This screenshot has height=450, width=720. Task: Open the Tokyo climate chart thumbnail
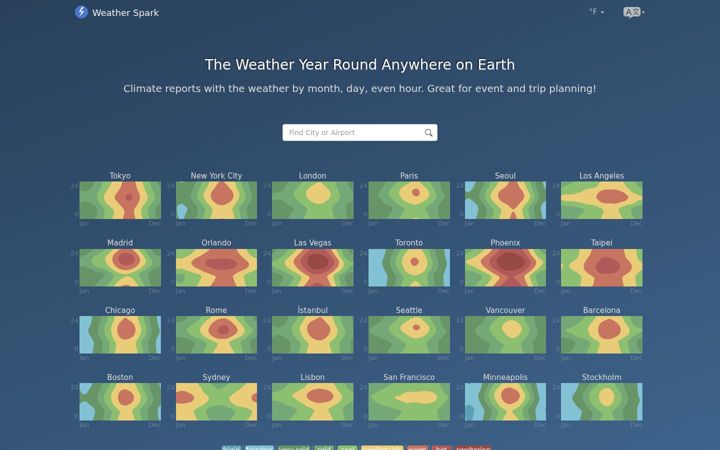click(x=120, y=200)
